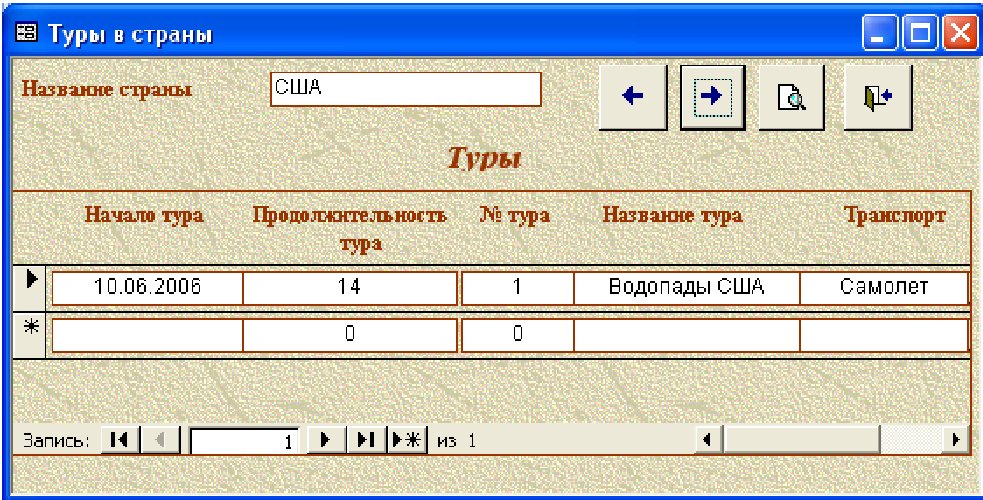Click the Название тура column header
The width and height of the screenshot is (983, 500).
click(x=673, y=216)
